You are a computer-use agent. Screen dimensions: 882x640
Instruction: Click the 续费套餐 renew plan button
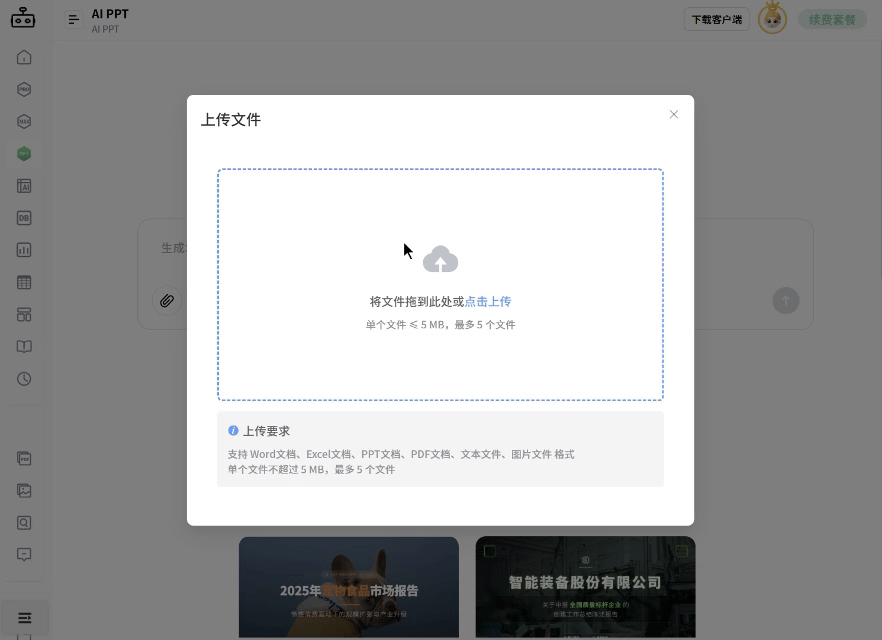[x=831, y=19]
